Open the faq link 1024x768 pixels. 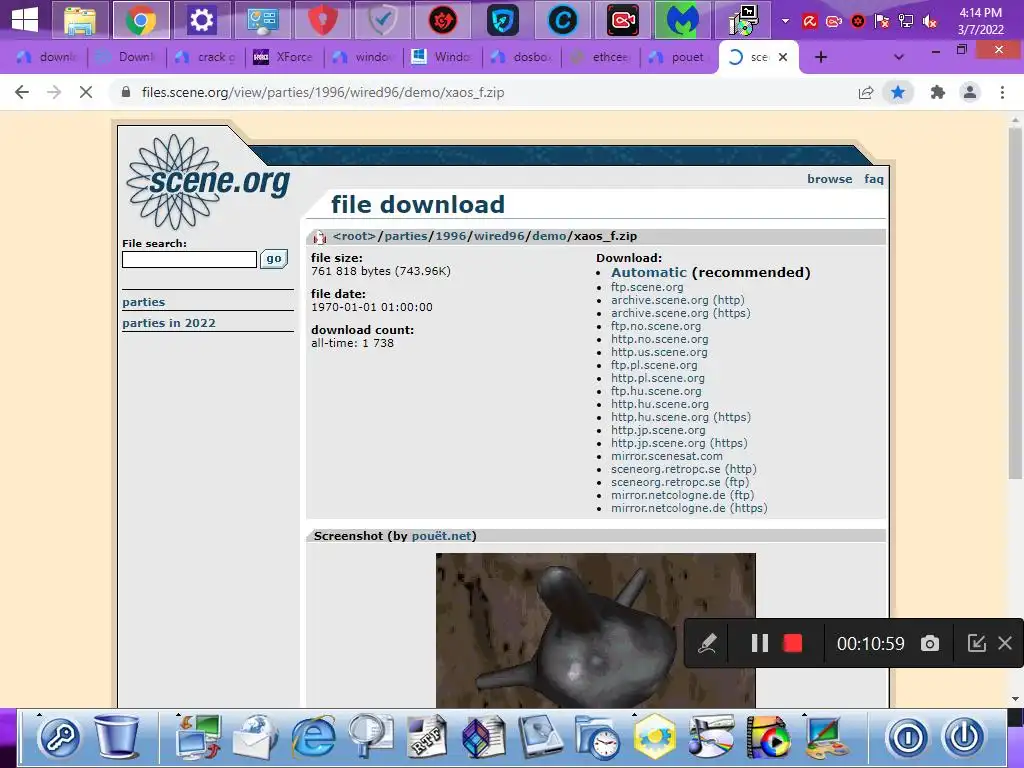[874, 179]
